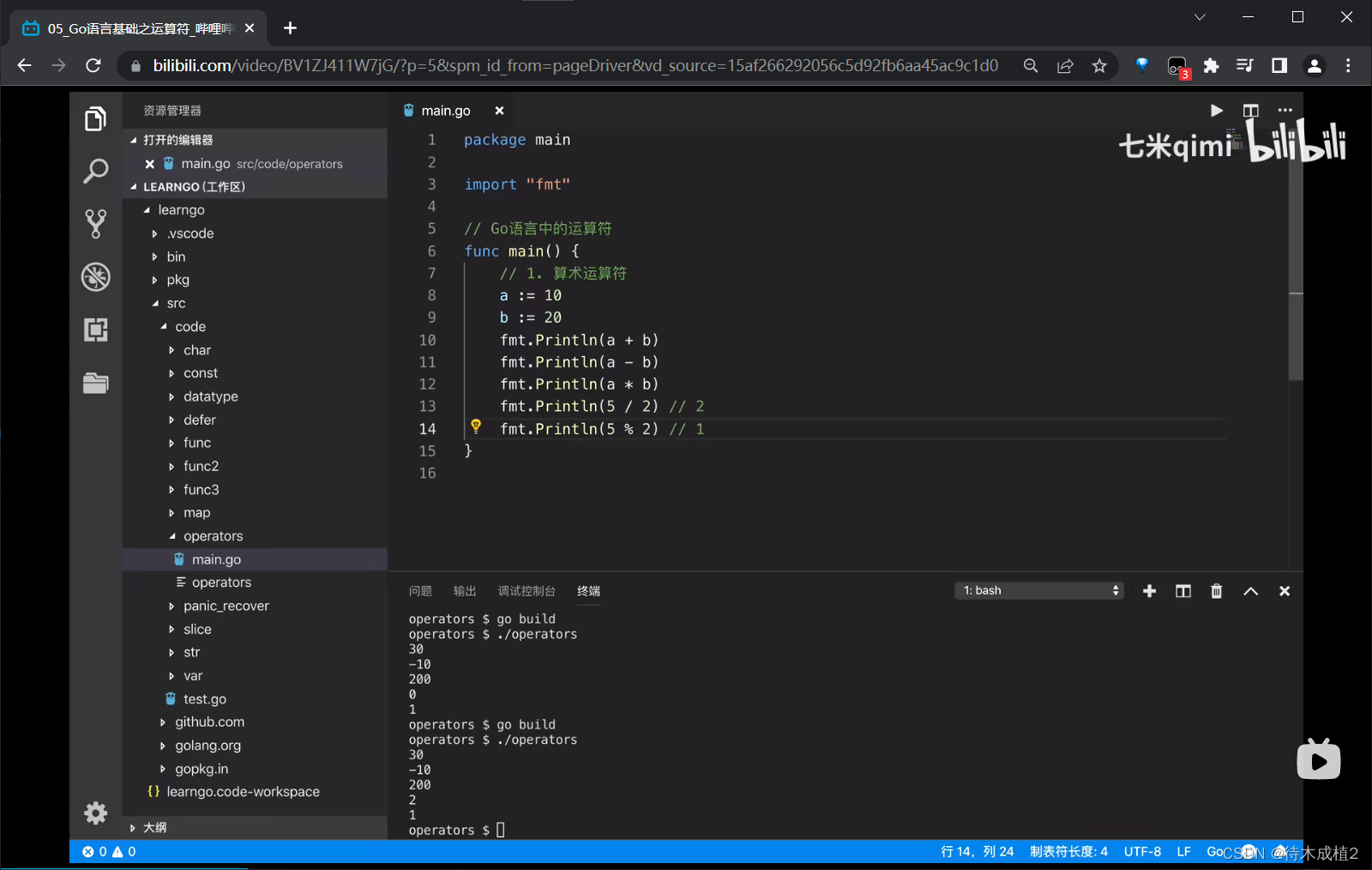Open main.go in operators folder
This screenshot has width=1372, height=870.
click(216, 559)
